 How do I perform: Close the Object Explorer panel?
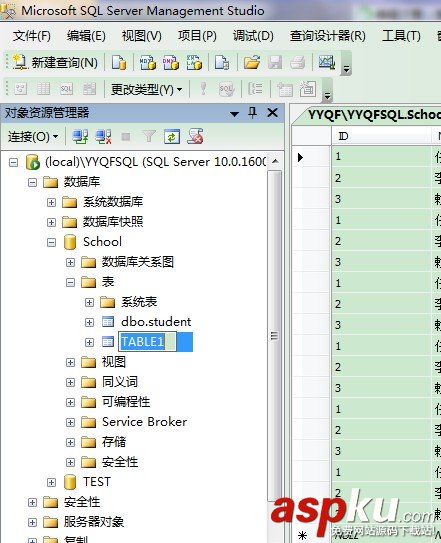(273, 113)
